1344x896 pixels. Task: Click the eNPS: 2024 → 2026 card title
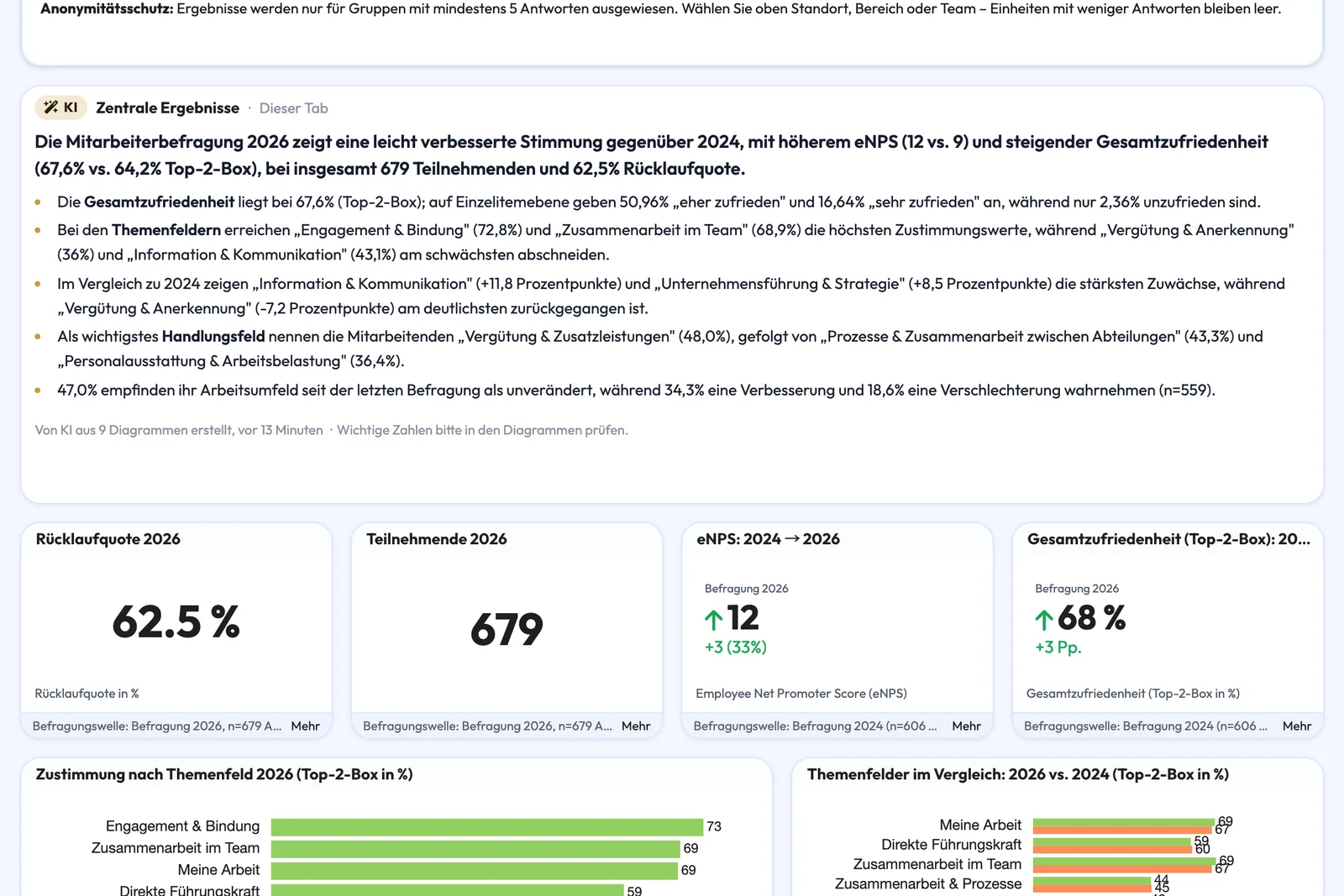[x=768, y=539]
